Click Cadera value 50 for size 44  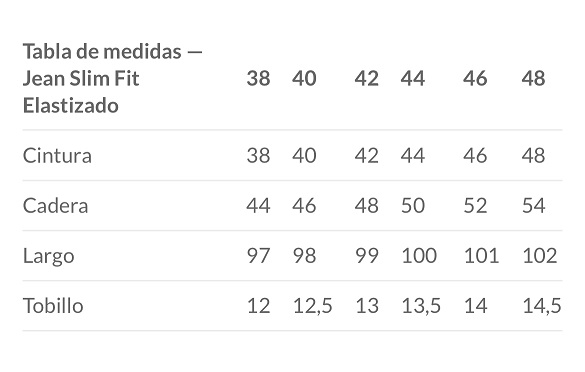click(413, 206)
